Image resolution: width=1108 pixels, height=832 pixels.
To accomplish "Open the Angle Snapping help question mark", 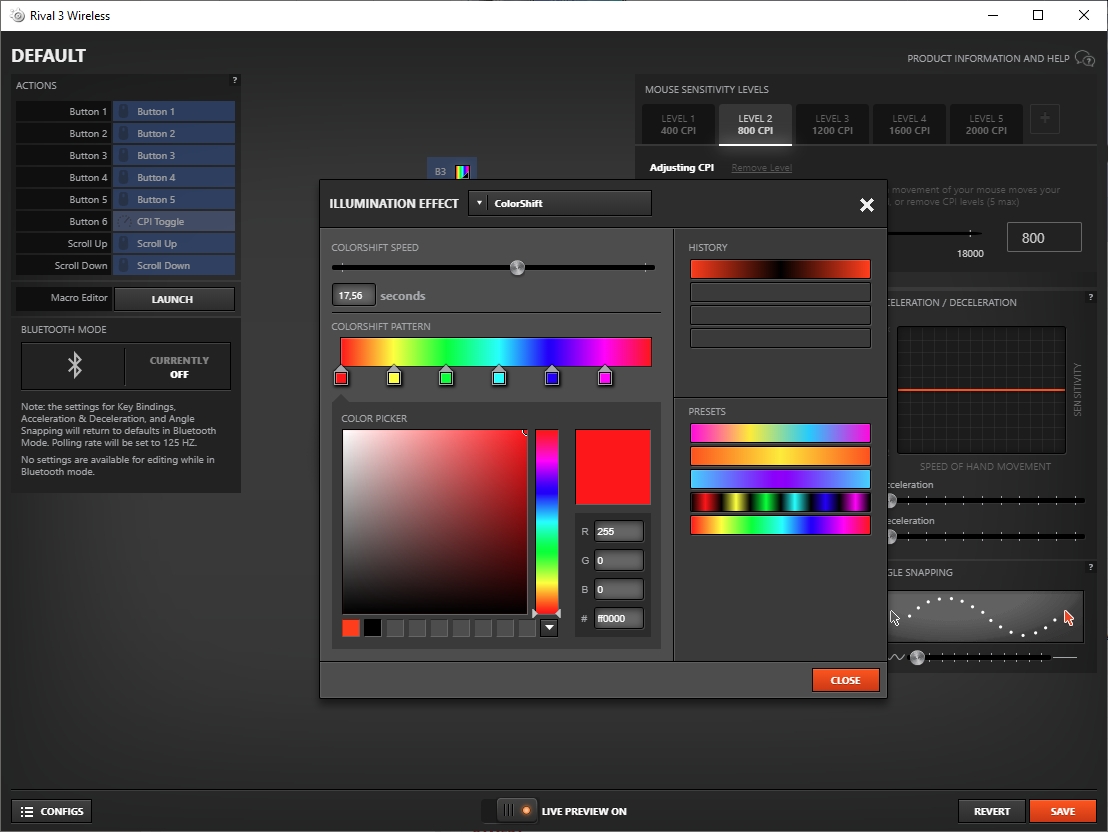I will (1090, 567).
